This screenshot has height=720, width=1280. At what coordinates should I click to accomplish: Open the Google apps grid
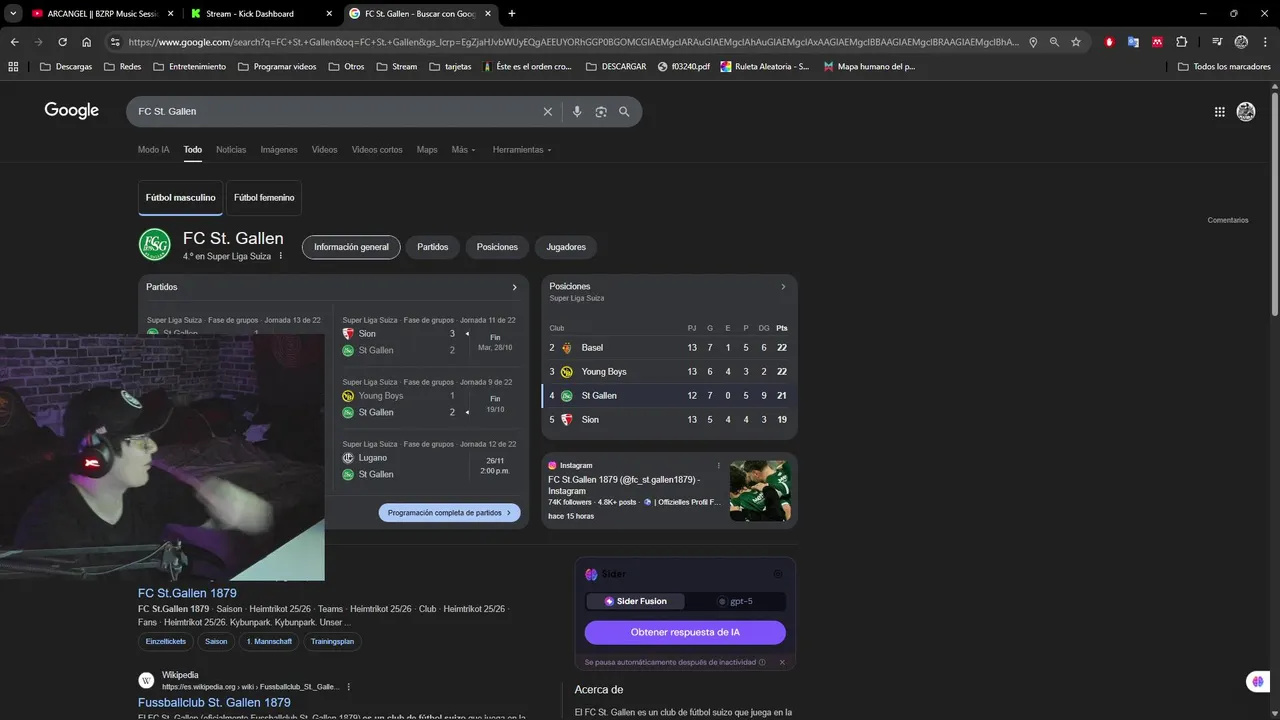tap(1219, 112)
